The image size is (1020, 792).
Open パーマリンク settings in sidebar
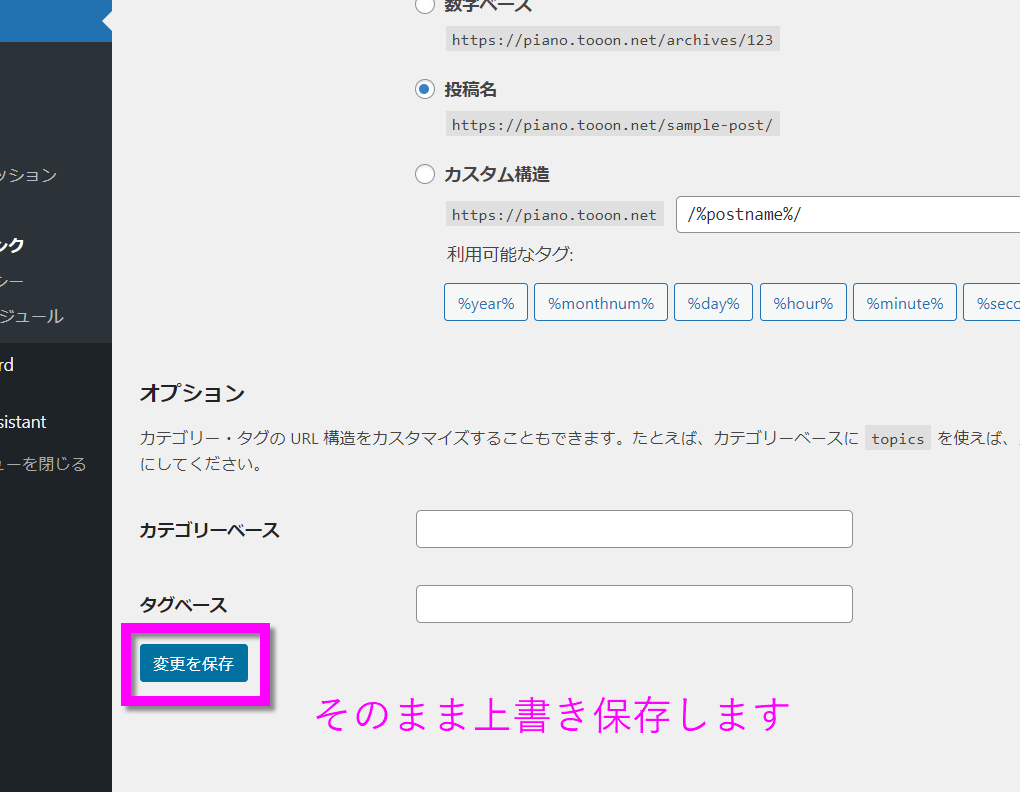coord(12,245)
